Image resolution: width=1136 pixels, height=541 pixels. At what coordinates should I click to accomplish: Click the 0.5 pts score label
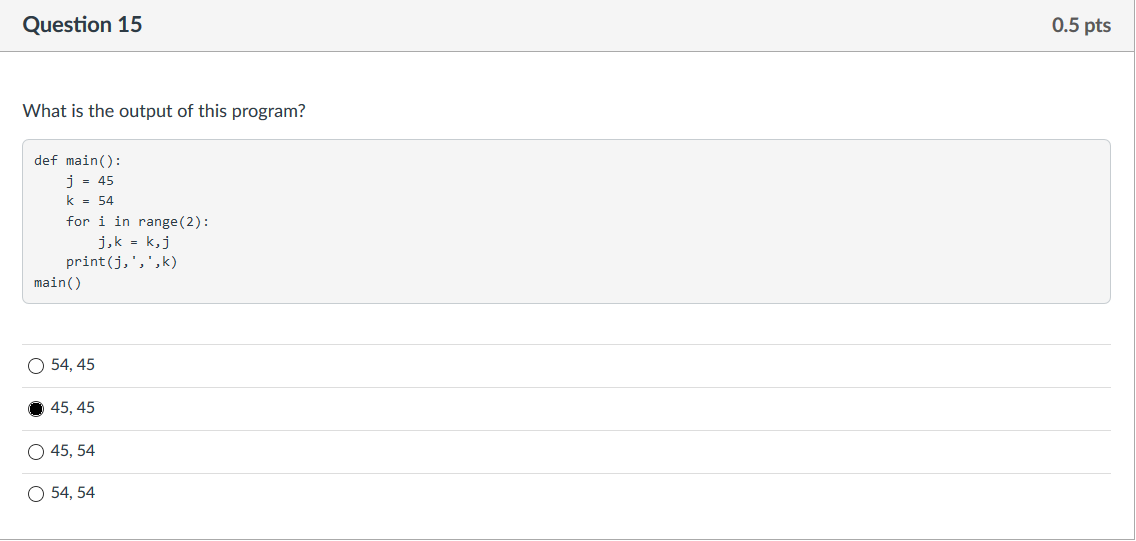(1081, 25)
